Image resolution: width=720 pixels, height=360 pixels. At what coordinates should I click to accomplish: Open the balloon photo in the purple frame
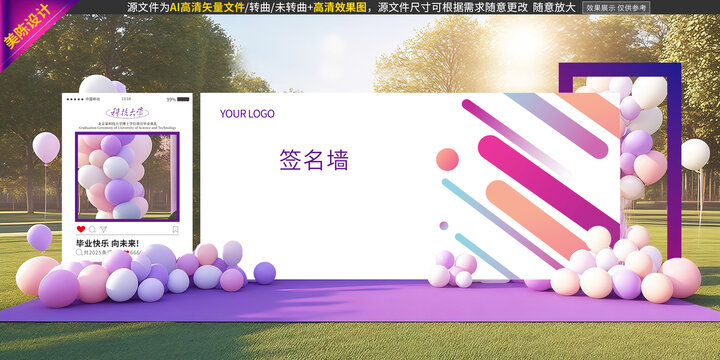point(127,177)
